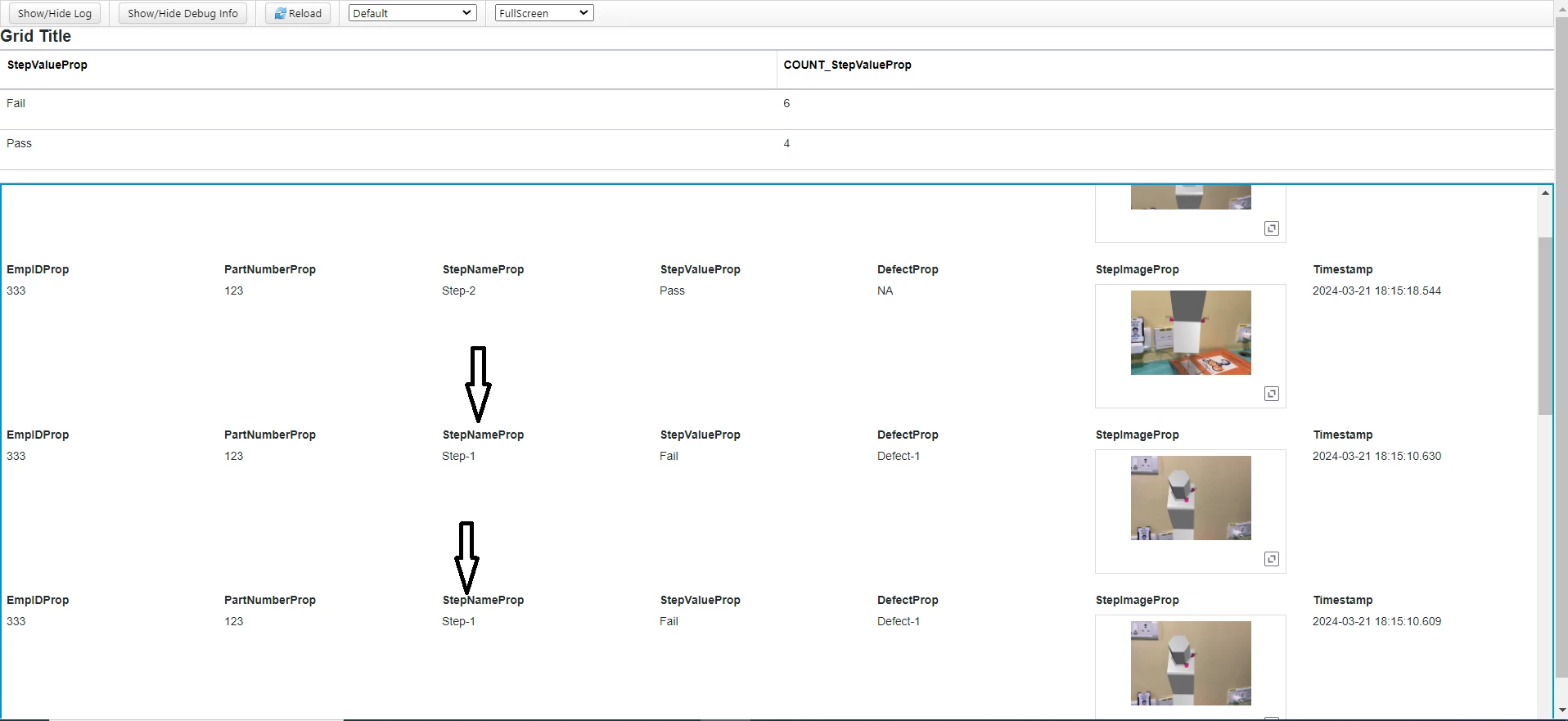This screenshot has height=721, width=1568.
Task: Toggle Show/Hide Debug Info
Action: point(182,13)
